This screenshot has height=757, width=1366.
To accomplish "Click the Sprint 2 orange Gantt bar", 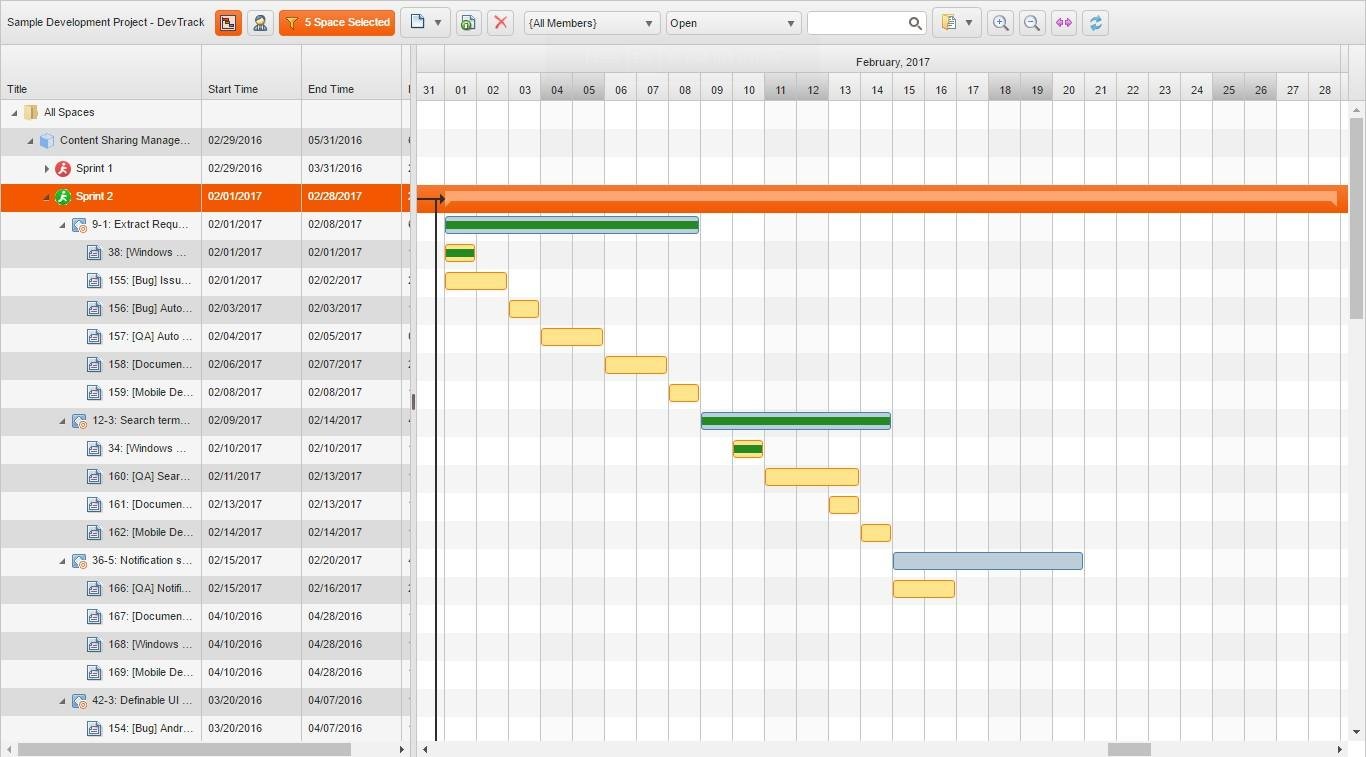I will tap(892, 198).
